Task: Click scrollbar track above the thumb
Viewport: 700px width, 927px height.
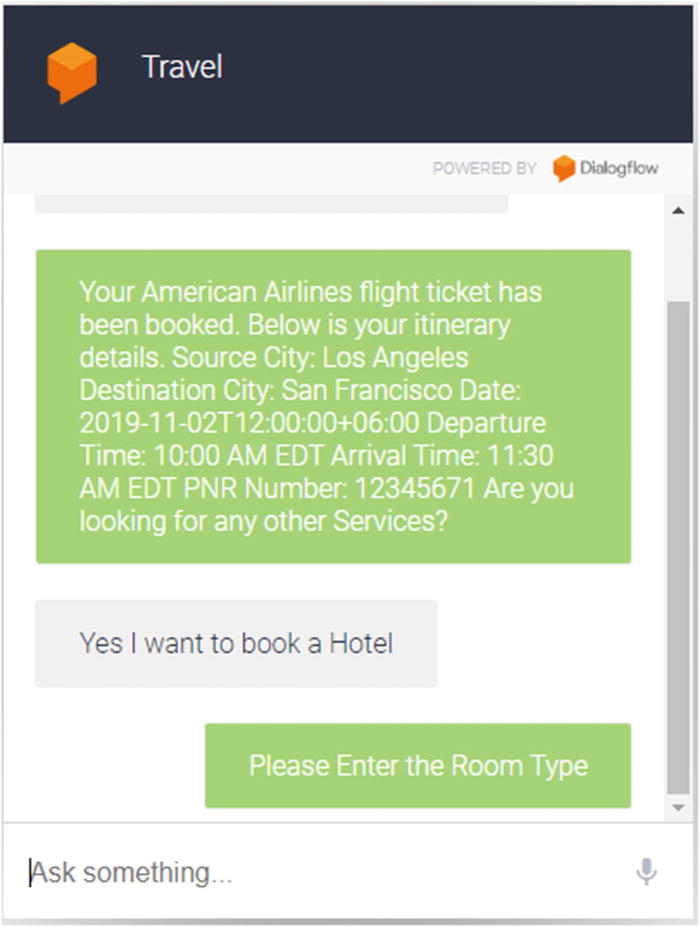Action: coord(679,260)
